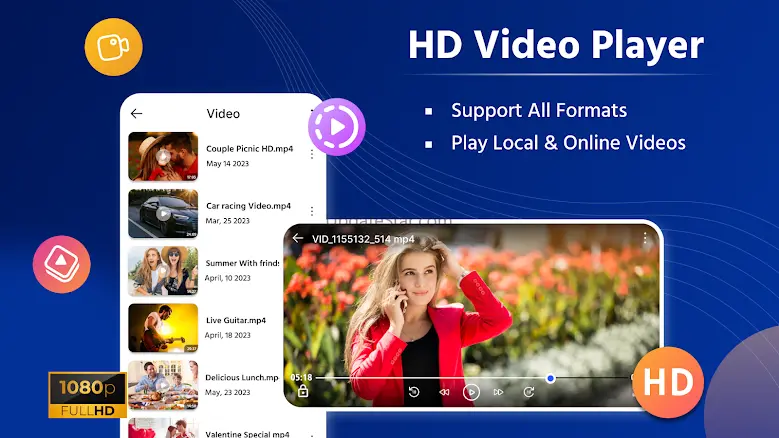Click the video progress track
This screenshot has width=779, height=438.
tap(474, 378)
